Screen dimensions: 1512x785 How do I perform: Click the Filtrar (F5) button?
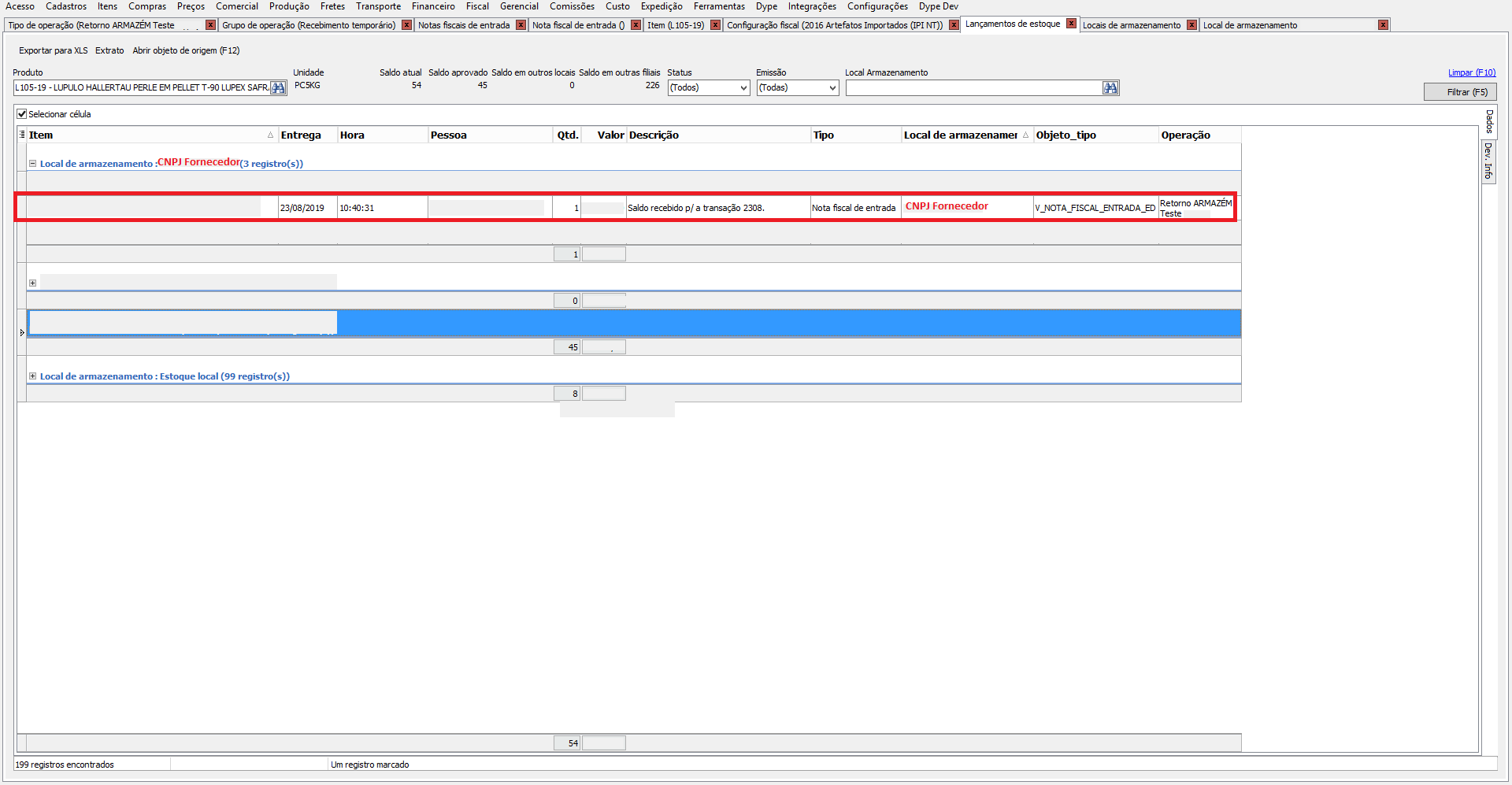click(1460, 92)
